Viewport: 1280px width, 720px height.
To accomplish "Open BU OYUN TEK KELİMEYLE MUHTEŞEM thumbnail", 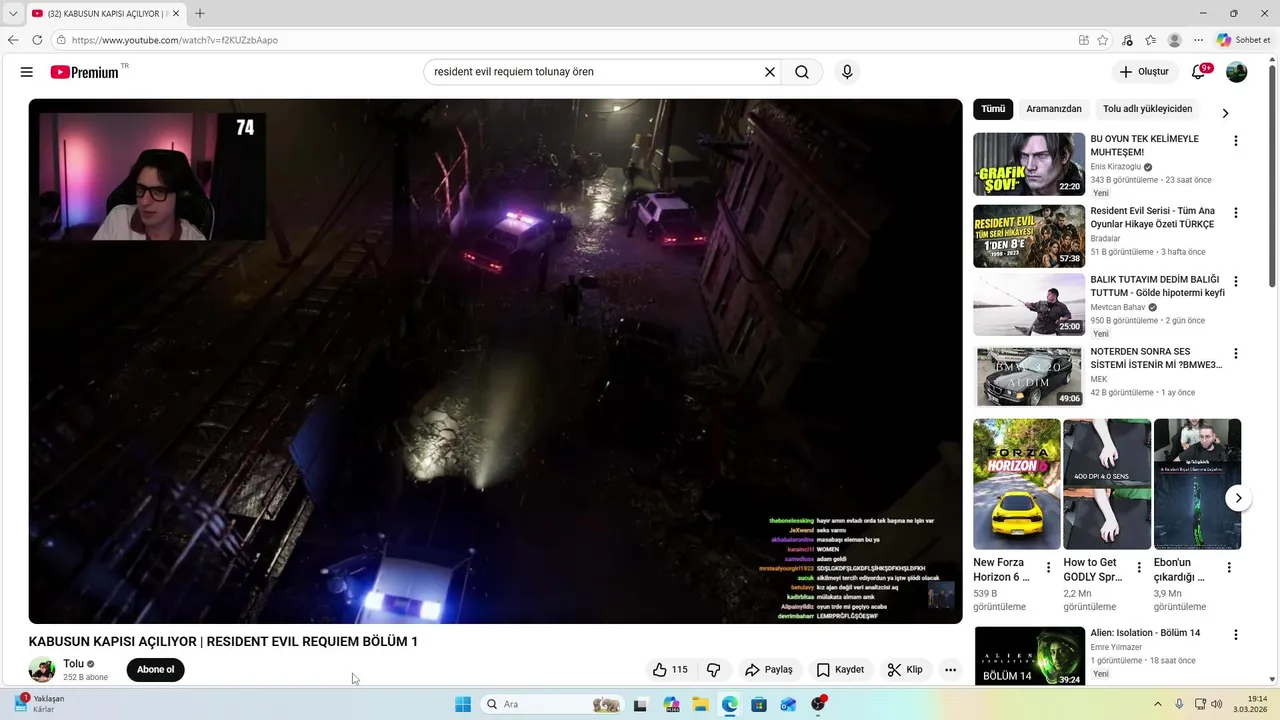I will pyautogui.click(x=1029, y=164).
